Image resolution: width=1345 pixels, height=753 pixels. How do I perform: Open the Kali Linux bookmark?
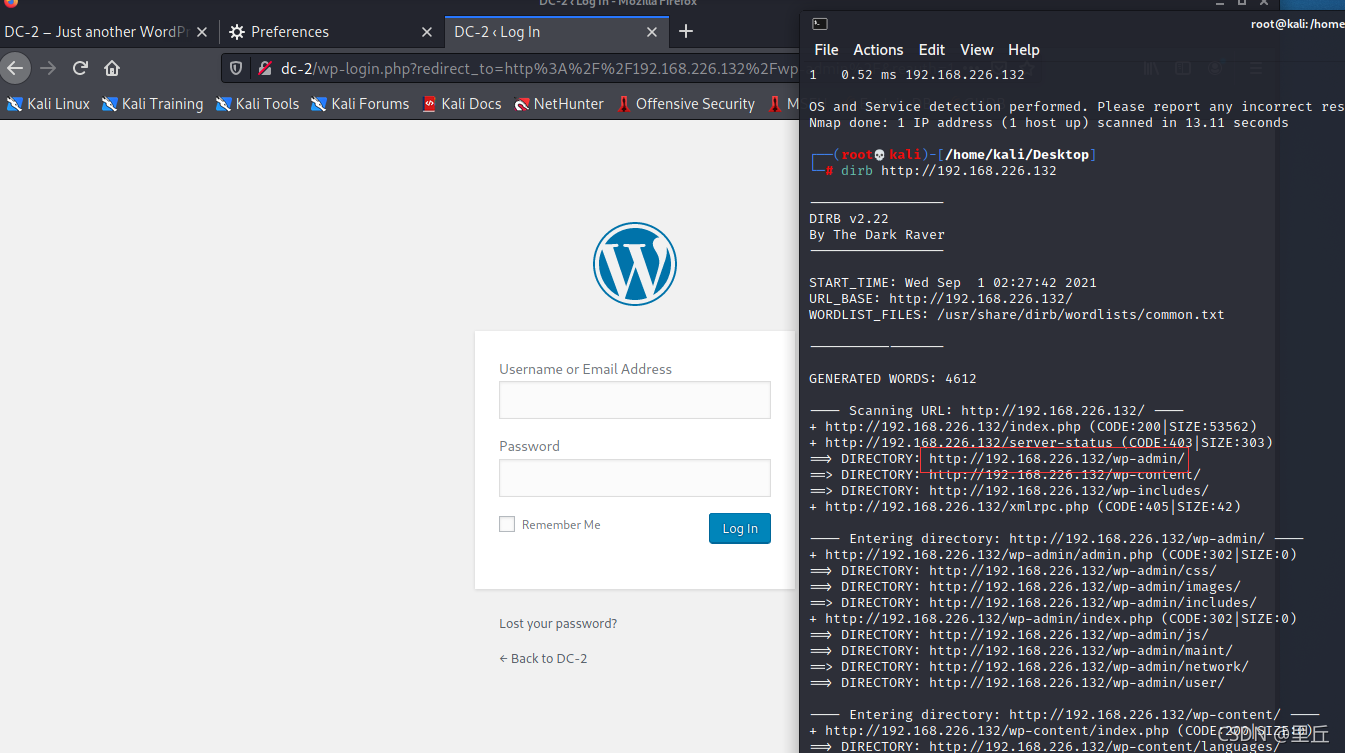tap(48, 103)
